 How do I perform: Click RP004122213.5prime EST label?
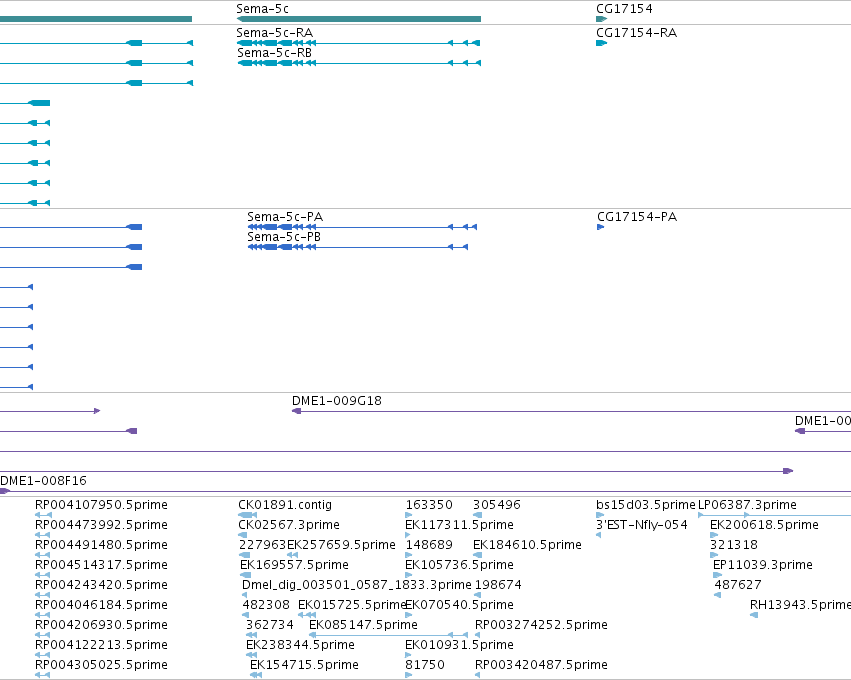(x=101, y=645)
